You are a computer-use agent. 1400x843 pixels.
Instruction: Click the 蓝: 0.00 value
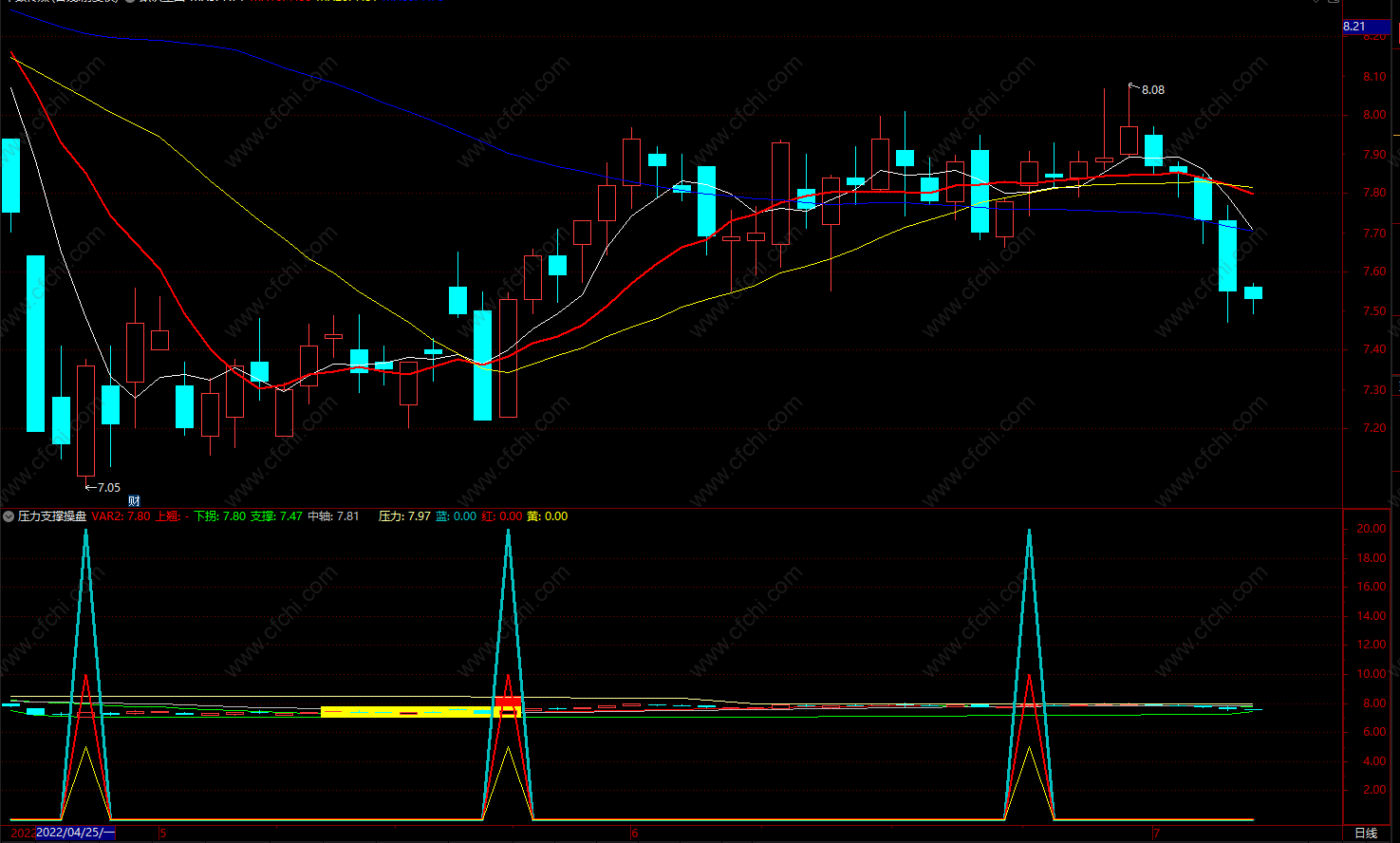click(456, 516)
